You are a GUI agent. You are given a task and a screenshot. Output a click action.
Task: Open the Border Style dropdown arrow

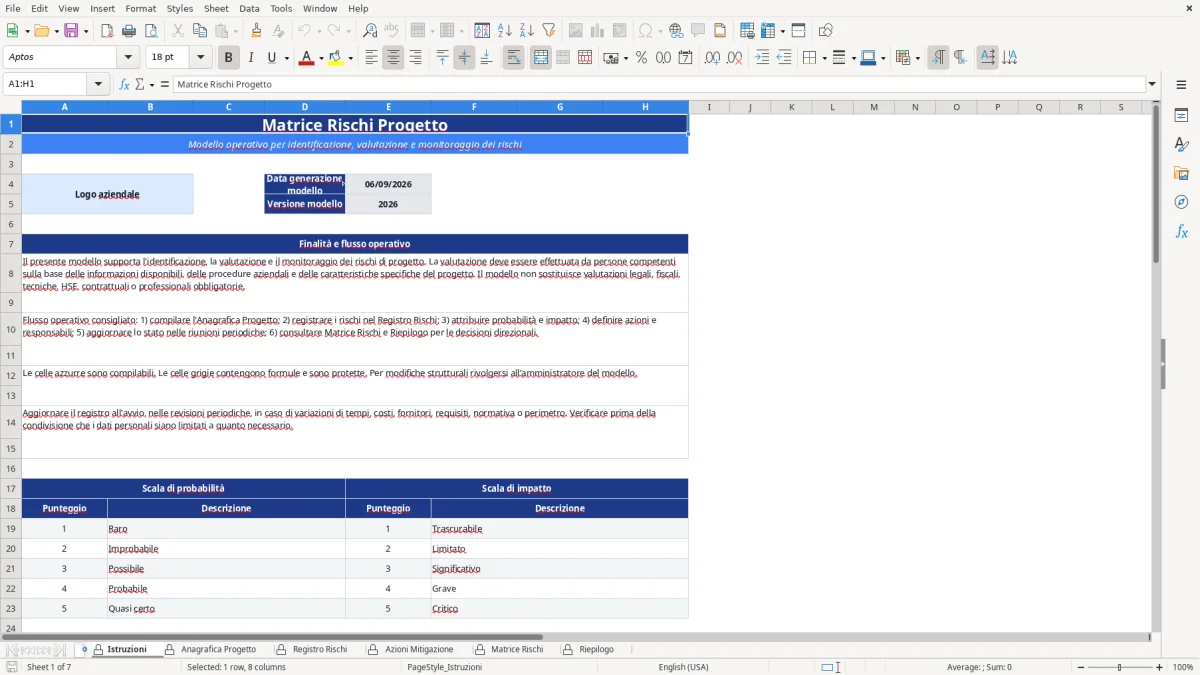(x=852, y=58)
